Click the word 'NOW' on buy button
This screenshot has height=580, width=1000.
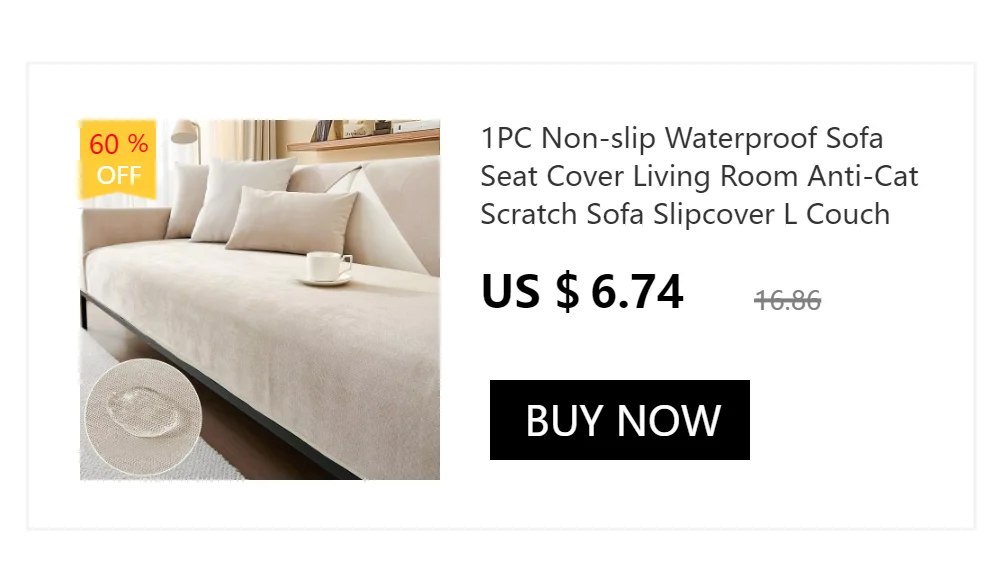[669, 420]
